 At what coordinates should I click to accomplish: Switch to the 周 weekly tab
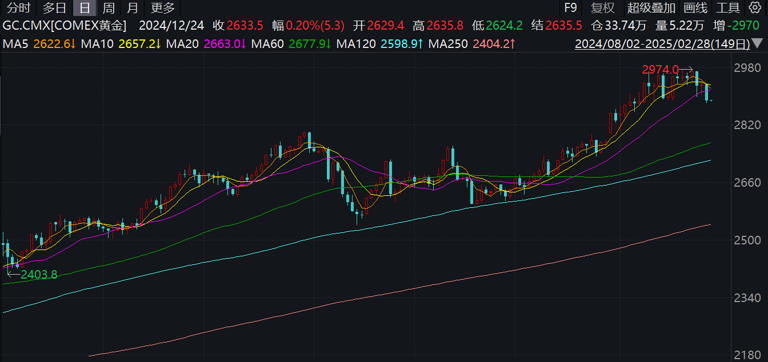tap(109, 8)
